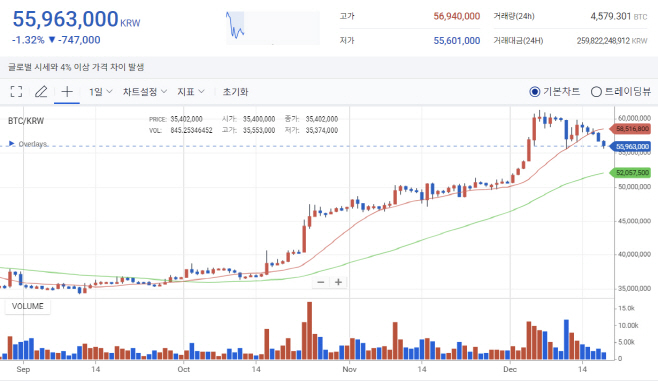
Task: Expand the Overlays arrow
Action: click(12, 144)
